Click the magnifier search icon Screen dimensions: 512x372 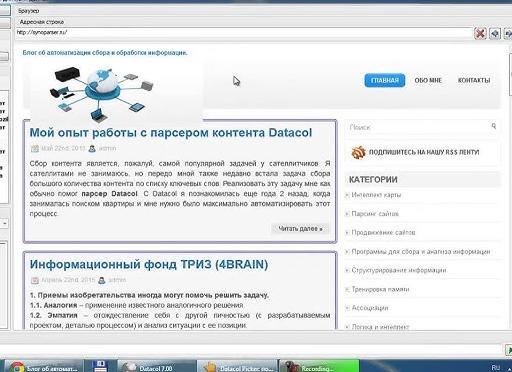point(494,126)
